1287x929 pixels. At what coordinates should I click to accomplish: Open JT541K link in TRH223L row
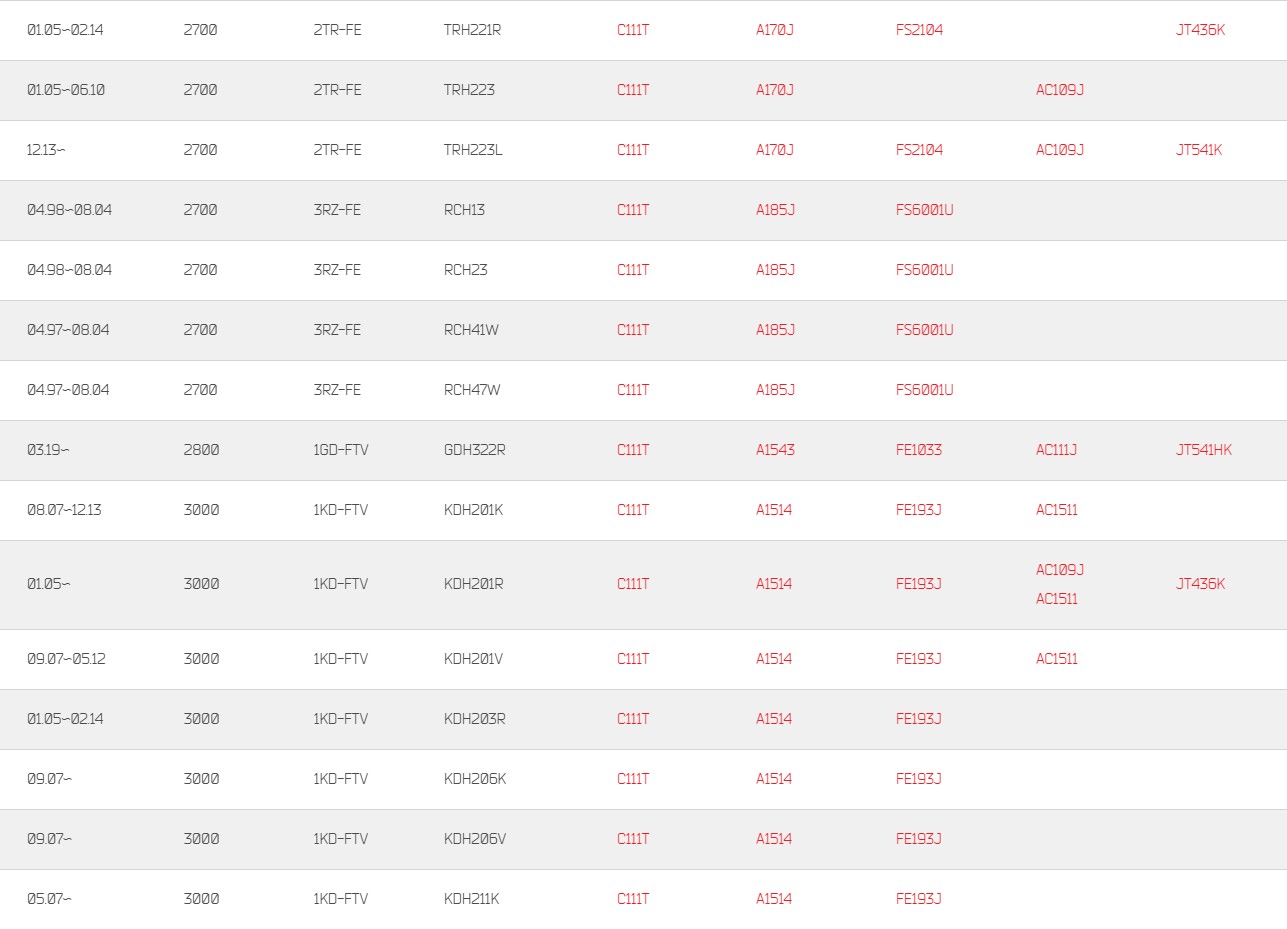pyautogui.click(x=1199, y=150)
